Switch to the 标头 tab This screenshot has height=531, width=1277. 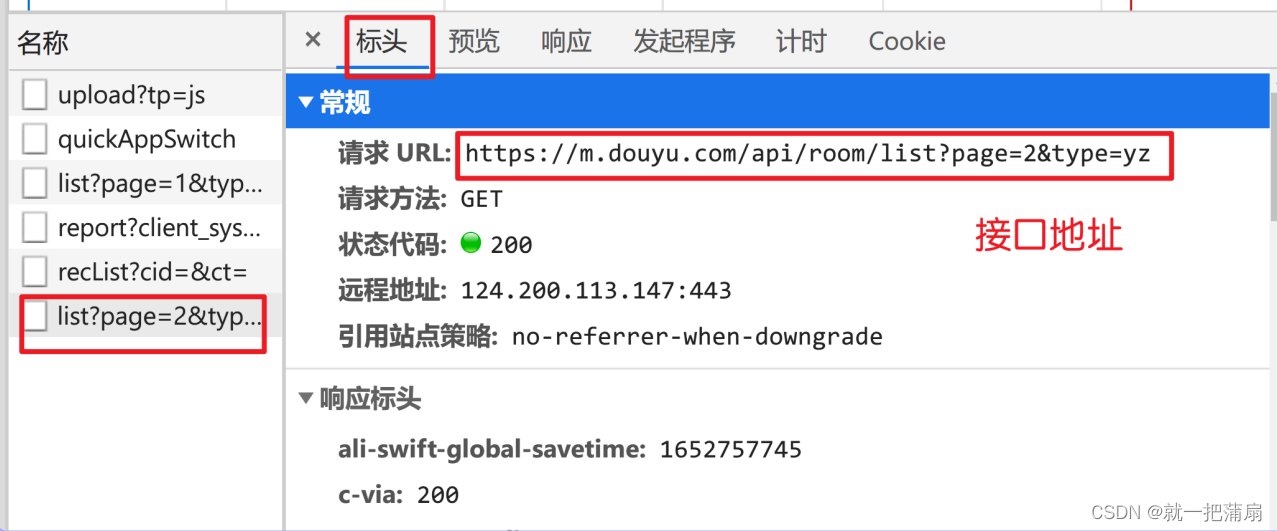[381, 41]
